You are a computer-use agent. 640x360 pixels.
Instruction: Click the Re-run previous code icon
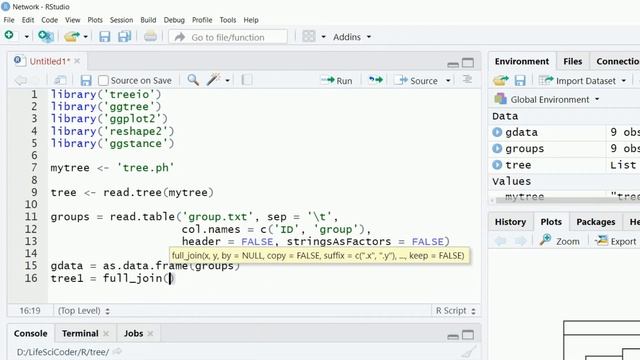tap(376, 80)
